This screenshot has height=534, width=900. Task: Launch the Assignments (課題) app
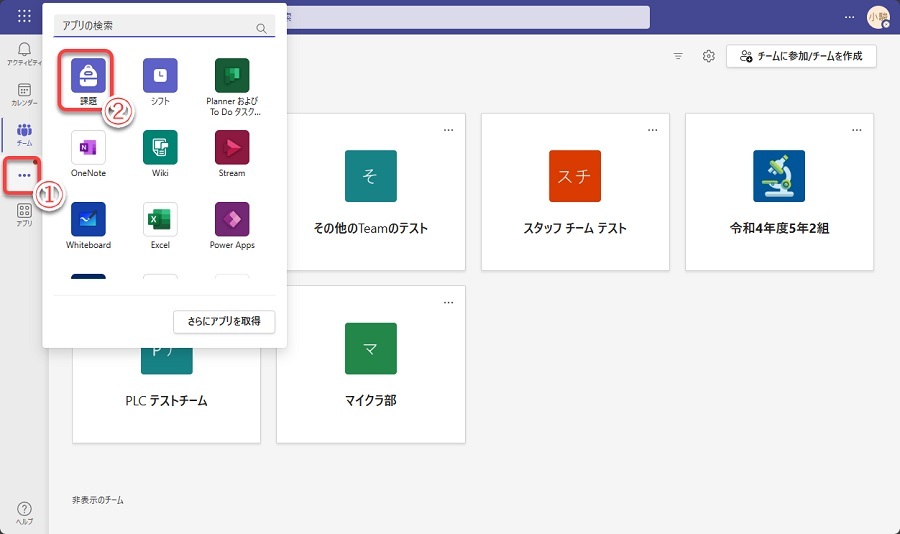[x=88, y=82]
